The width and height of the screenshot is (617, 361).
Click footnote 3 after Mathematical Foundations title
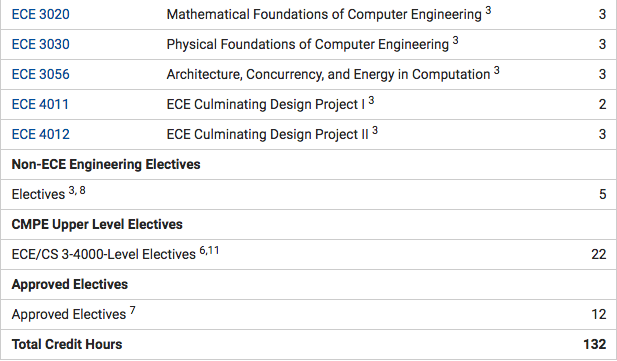coord(488,10)
